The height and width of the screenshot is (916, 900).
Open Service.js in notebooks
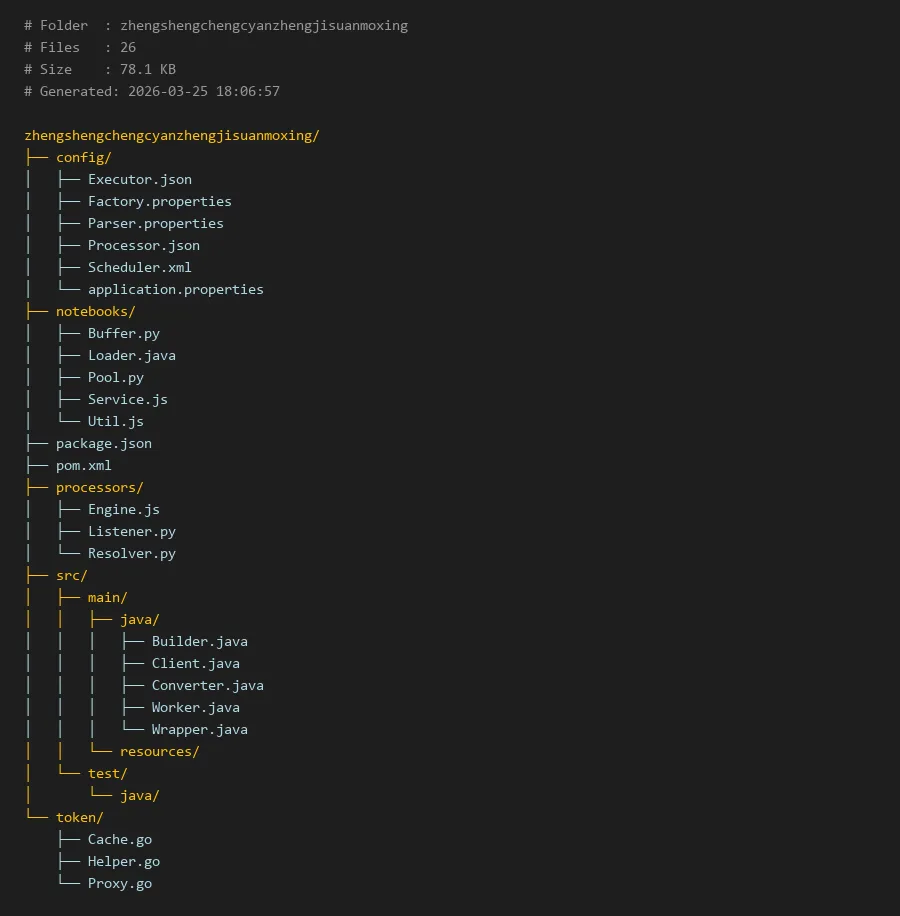click(127, 399)
